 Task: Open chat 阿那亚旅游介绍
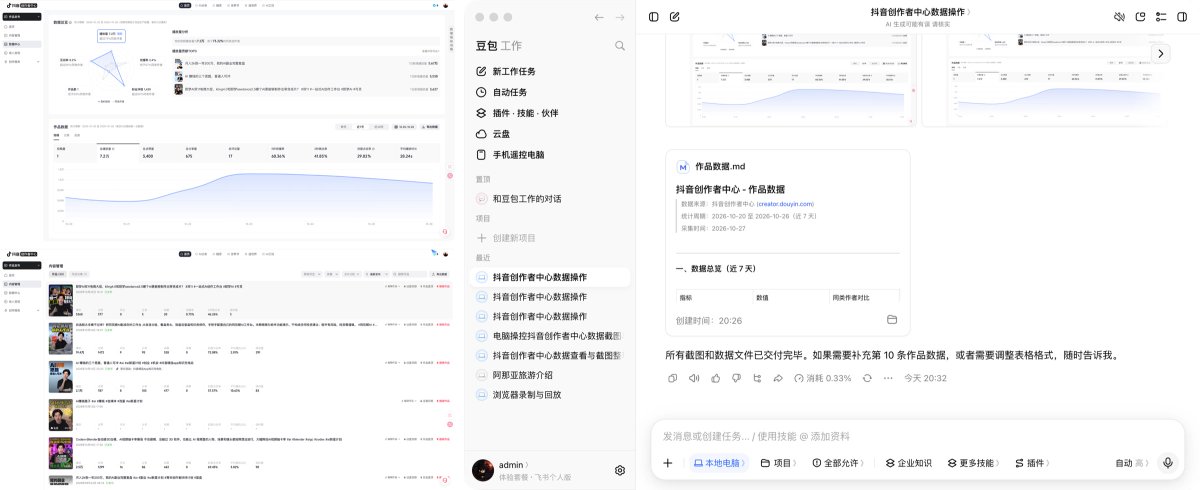(x=550, y=375)
